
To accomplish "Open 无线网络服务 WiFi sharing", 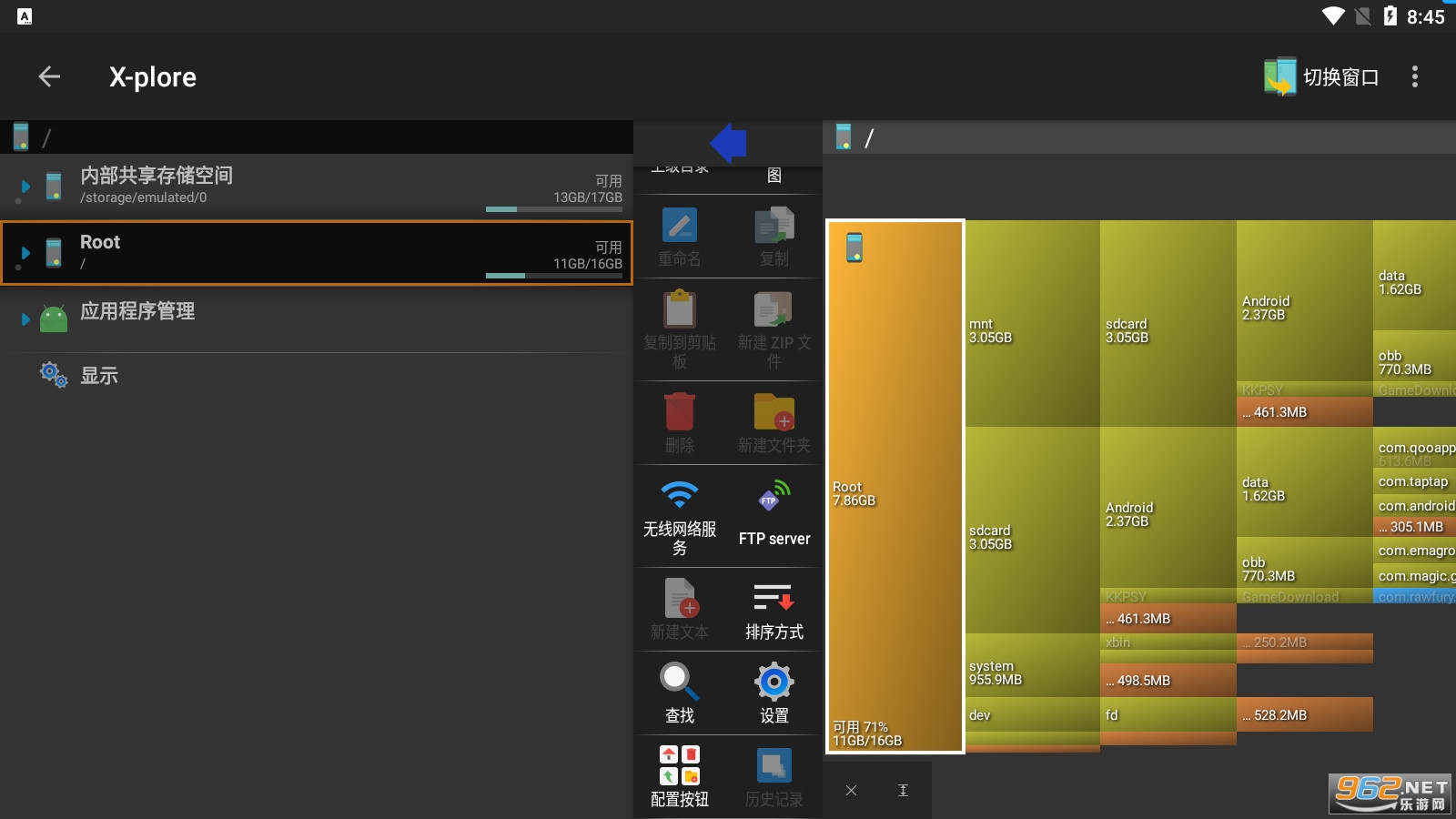I will point(680,516).
